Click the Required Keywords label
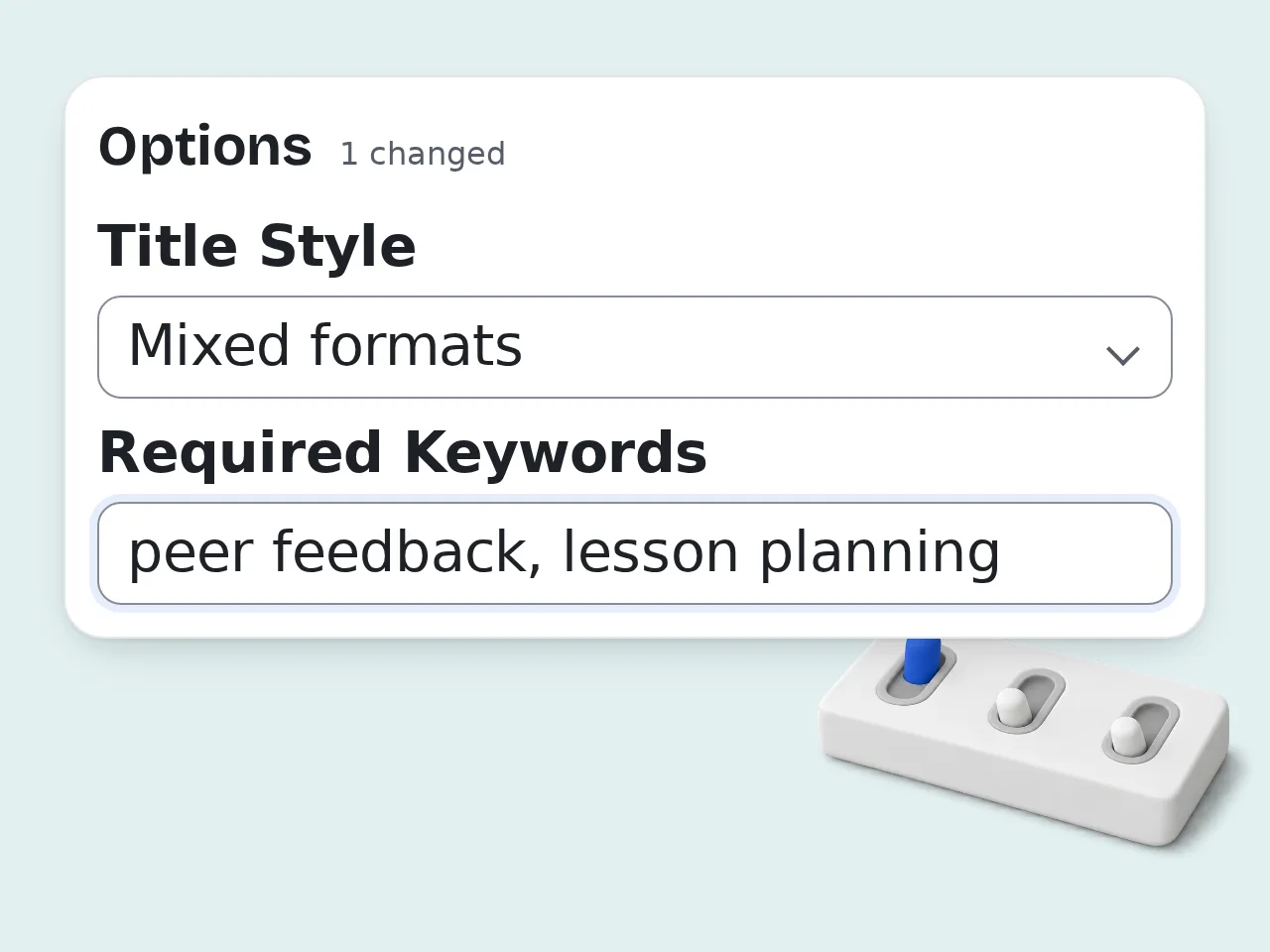Viewport: 1270px width, 952px height. [403, 453]
